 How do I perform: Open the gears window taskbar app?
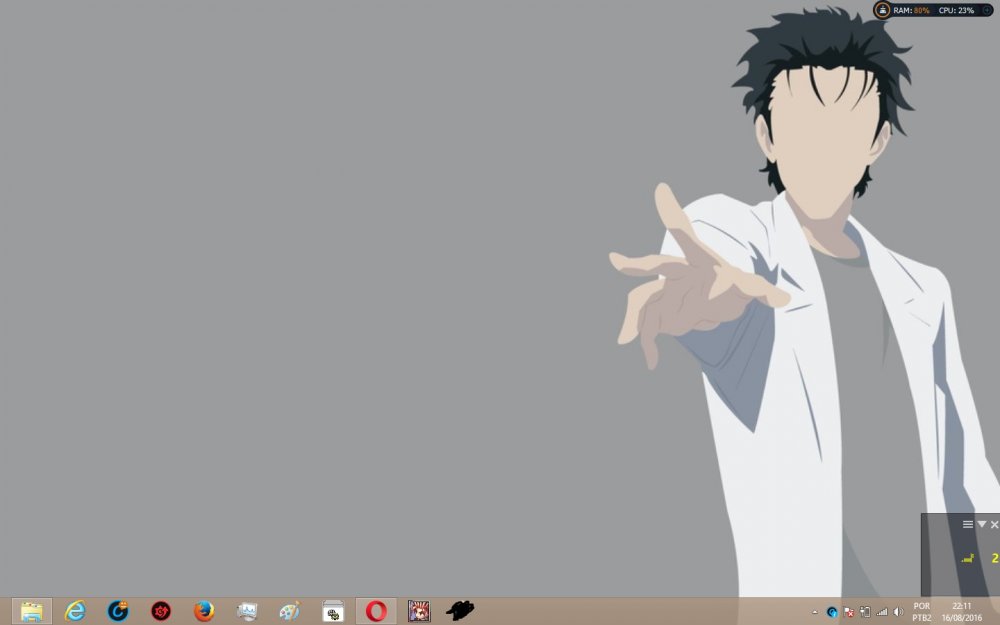click(333, 611)
